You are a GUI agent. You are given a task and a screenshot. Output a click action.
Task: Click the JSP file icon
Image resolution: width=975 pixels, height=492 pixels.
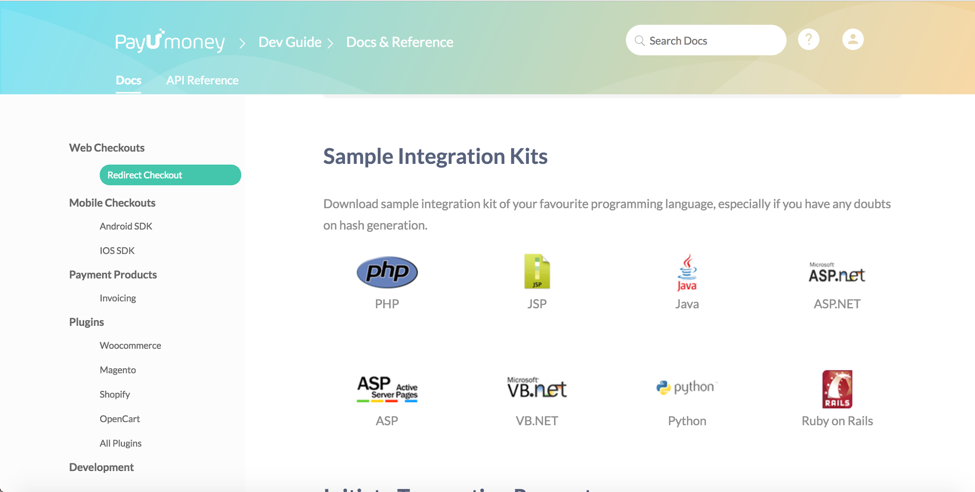tap(537, 272)
